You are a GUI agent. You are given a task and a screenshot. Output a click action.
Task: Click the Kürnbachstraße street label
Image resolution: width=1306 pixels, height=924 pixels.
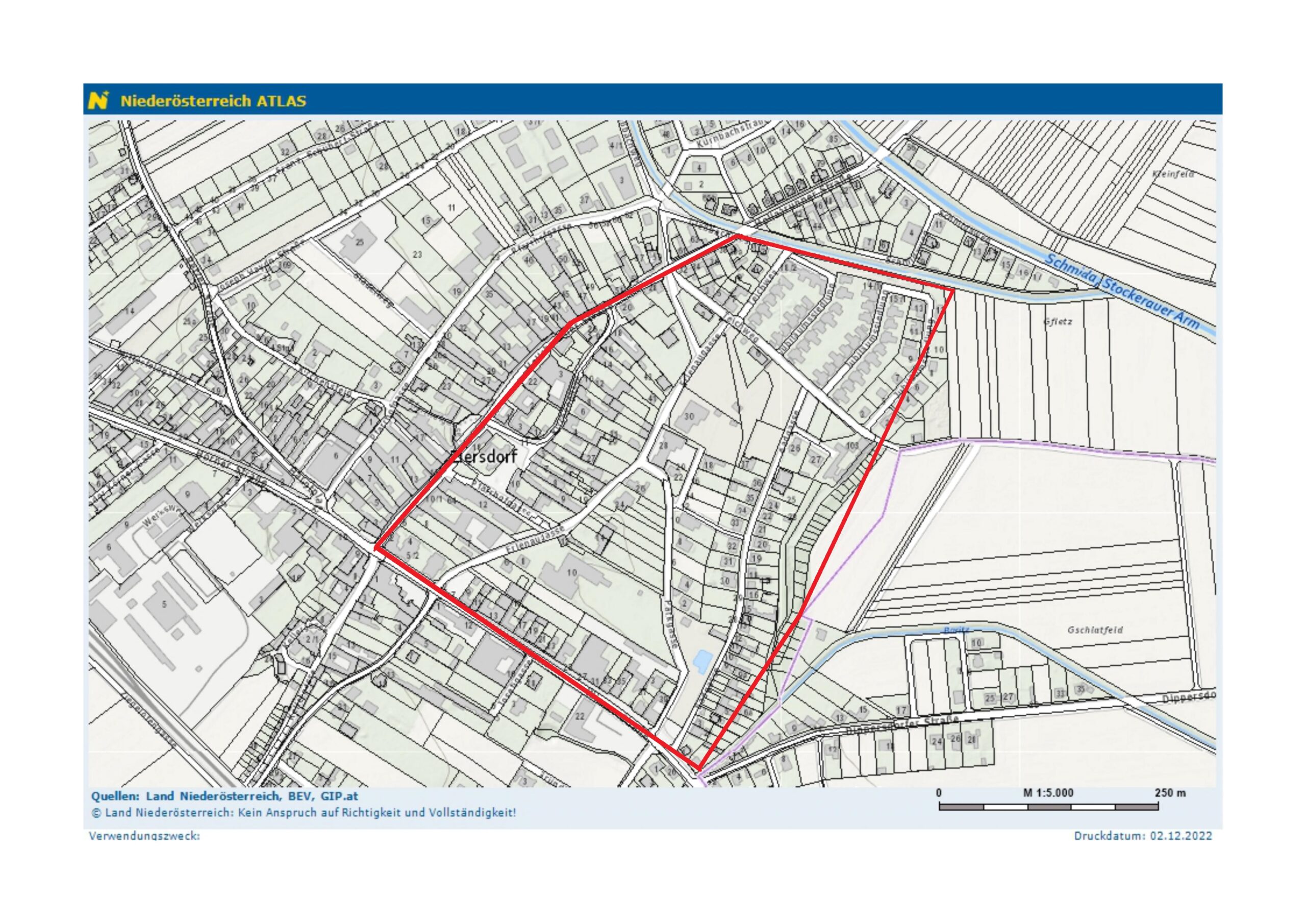[731, 132]
